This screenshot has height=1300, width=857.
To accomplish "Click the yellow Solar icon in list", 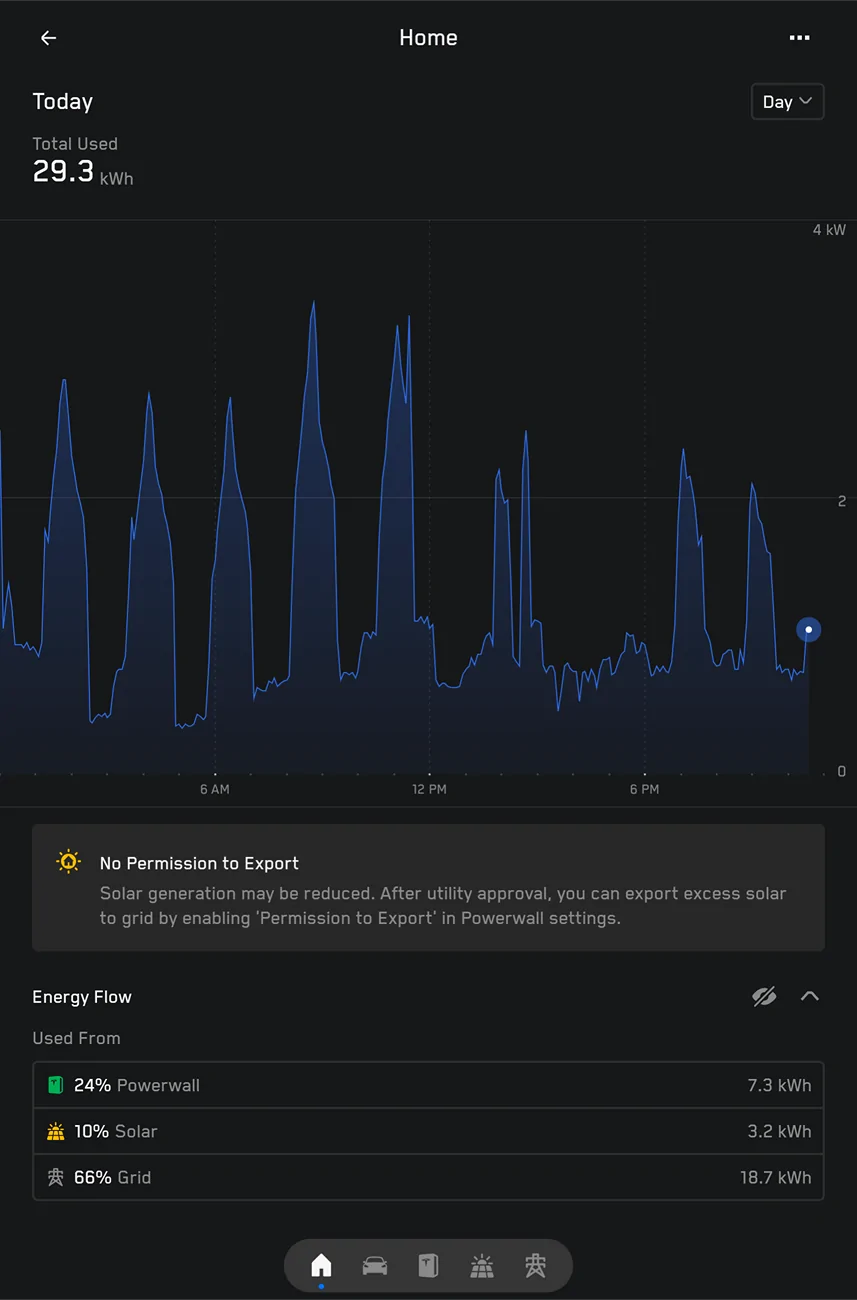I will click(x=56, y=1131).
